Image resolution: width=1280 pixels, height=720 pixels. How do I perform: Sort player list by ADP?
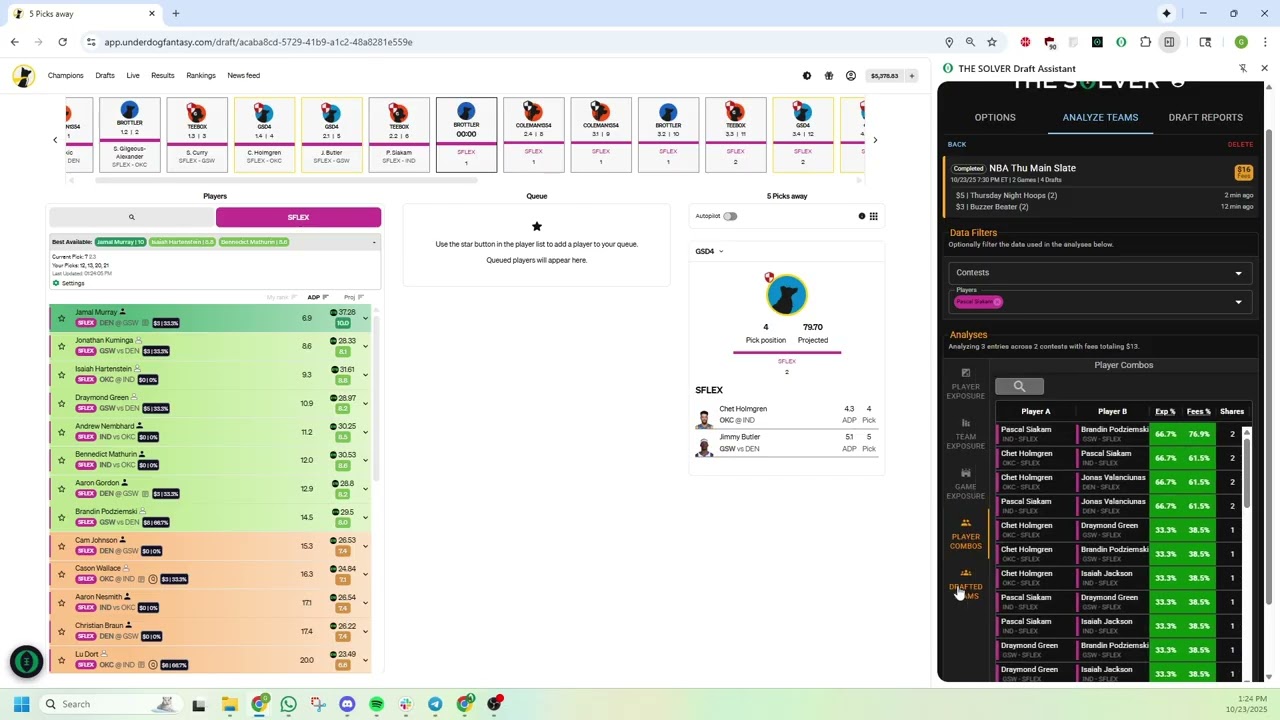[x=317, y=297]
